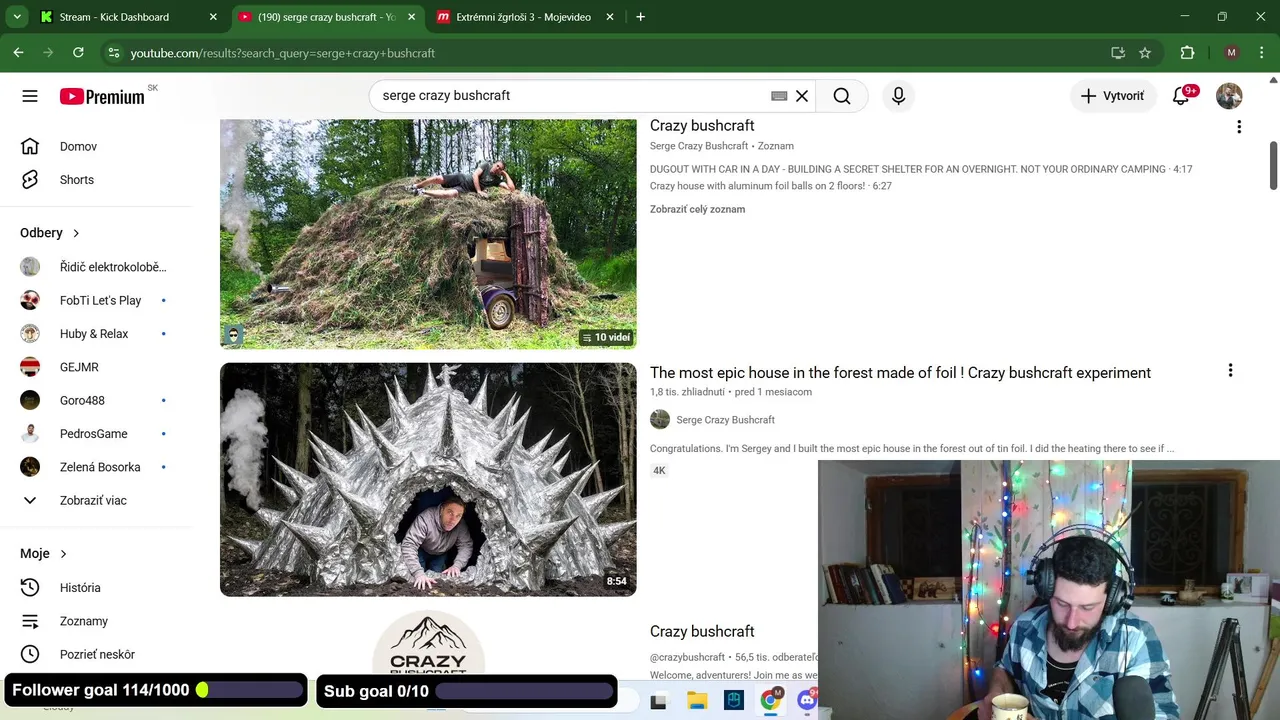Open Crazy bushcraft channel result title
This screenshot has height=720, width=1280.
[702, 632]
